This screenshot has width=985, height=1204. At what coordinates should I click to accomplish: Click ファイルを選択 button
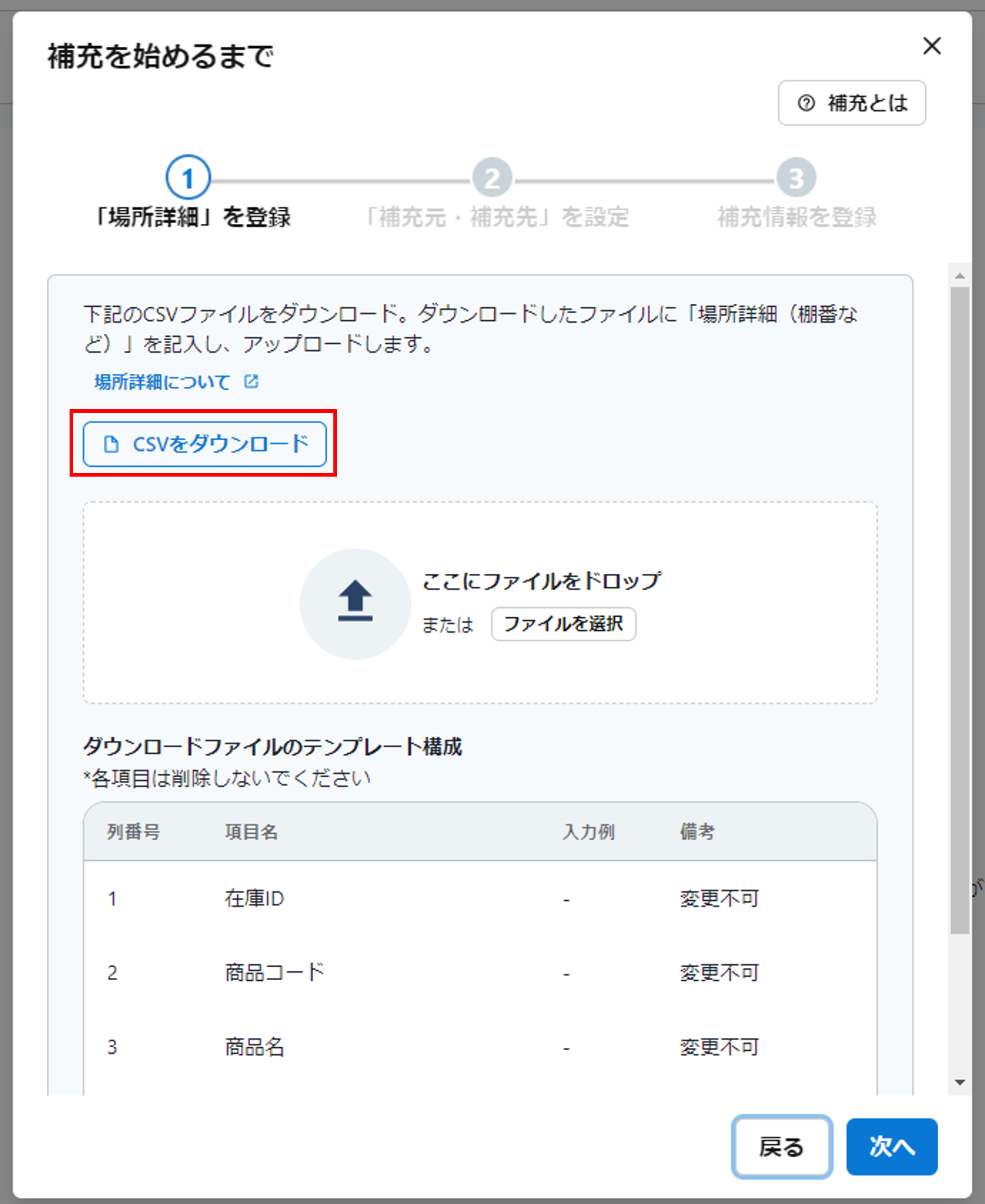click(x=563, y=624)
